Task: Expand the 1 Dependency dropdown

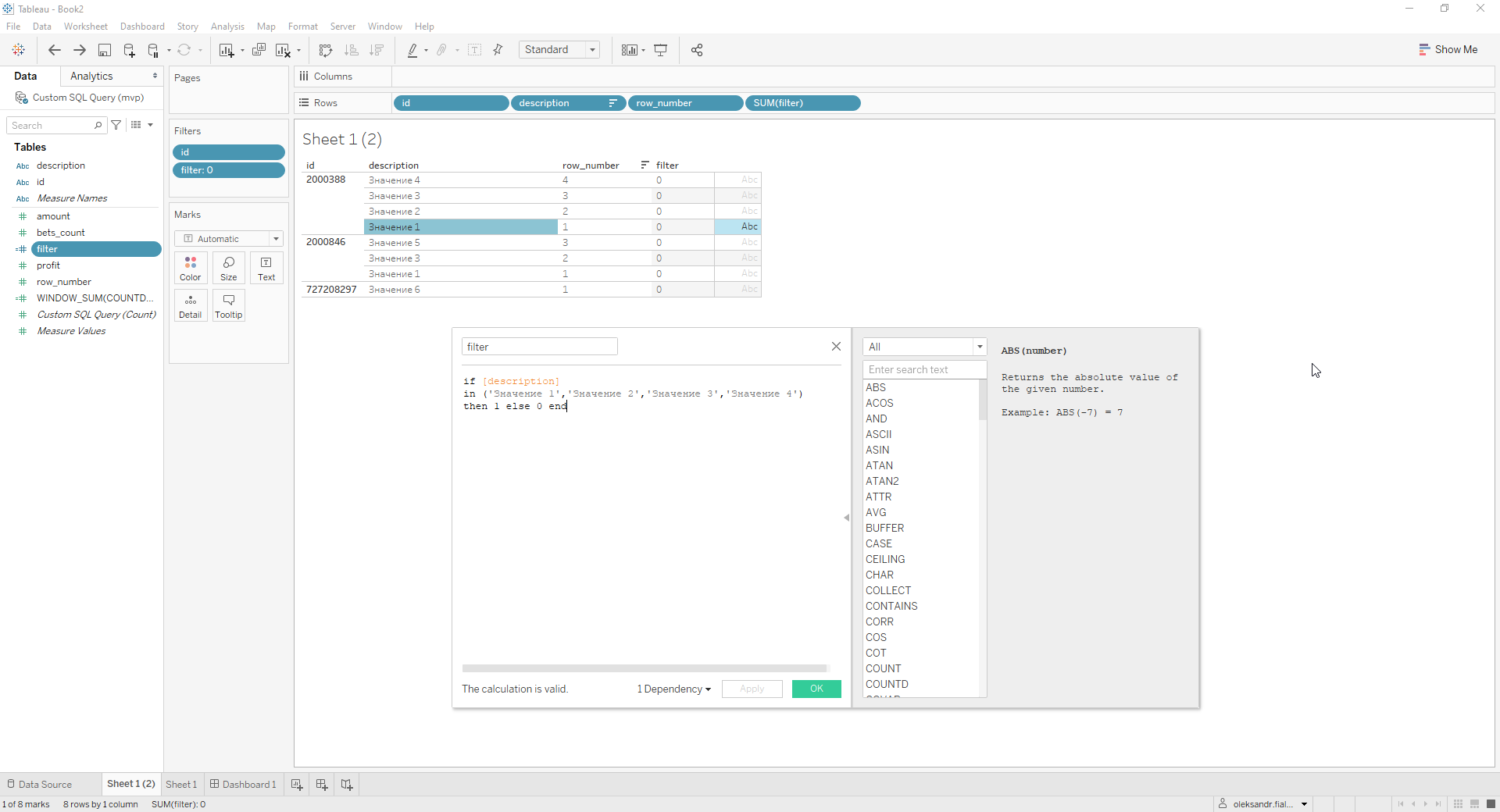Action: coord(673,689)
